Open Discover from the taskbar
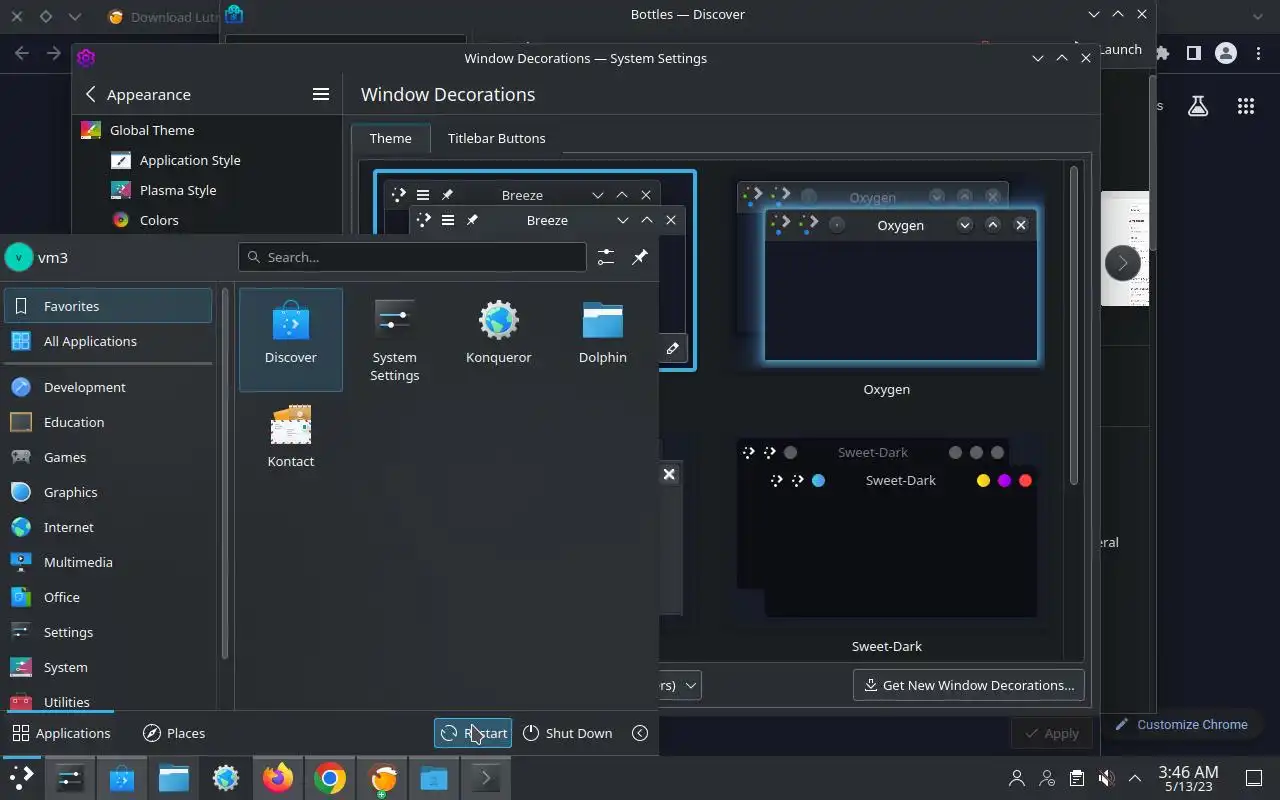1280x800 pixels. [x=122, y=778]
